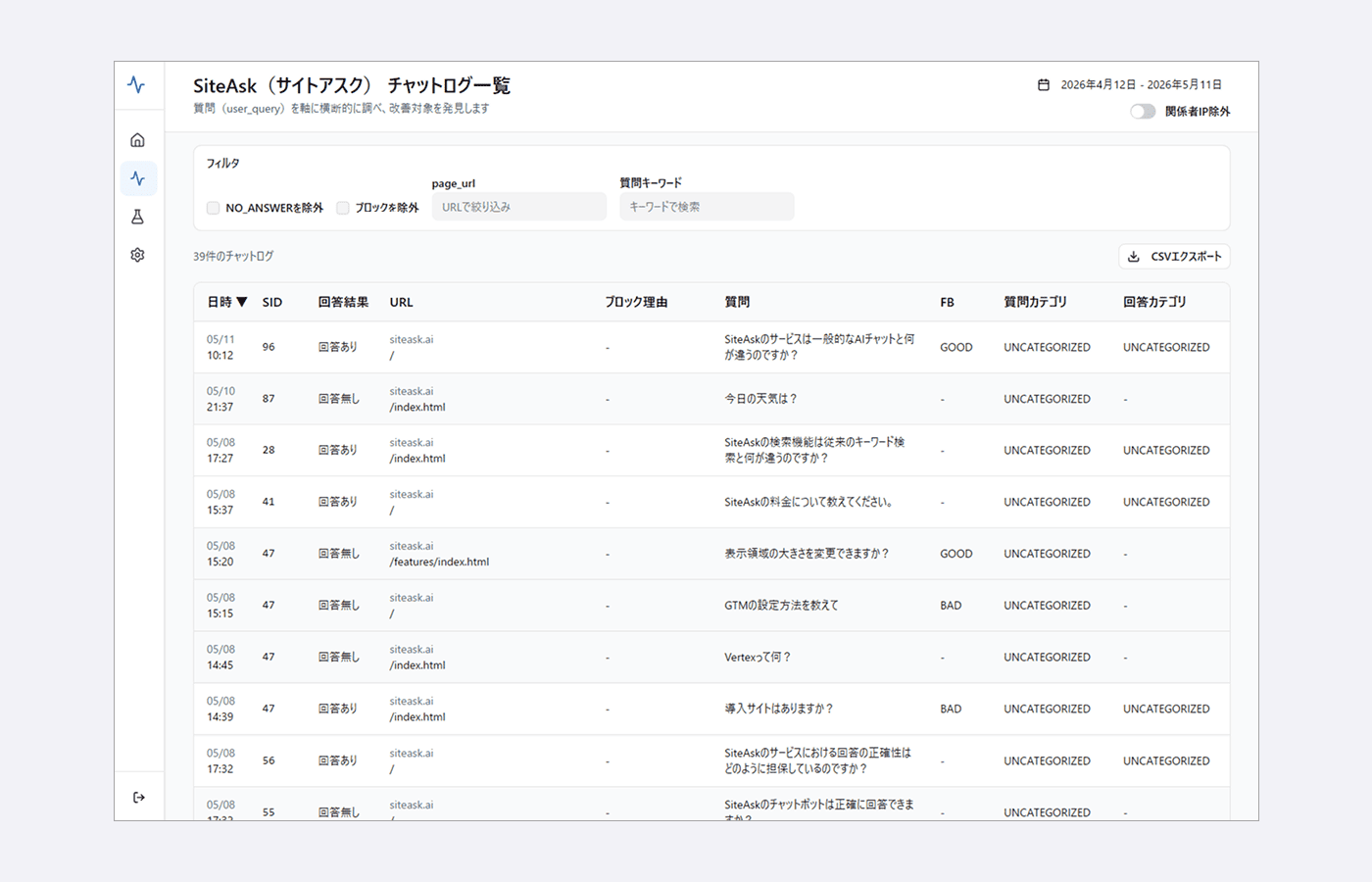Click the 導入サイトはありますか？ question
Image resolution: width=1372 pixels, height=882 pixels.
[x=779, y=709]
